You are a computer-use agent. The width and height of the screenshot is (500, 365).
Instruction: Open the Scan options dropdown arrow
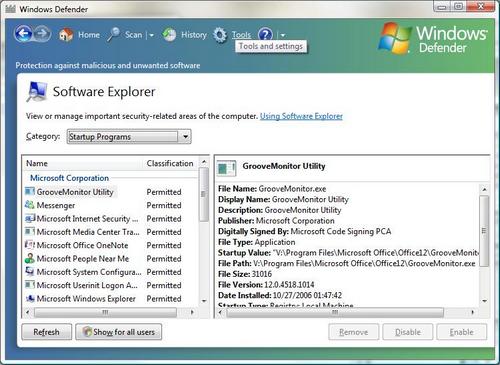click(x=151, y=35)
